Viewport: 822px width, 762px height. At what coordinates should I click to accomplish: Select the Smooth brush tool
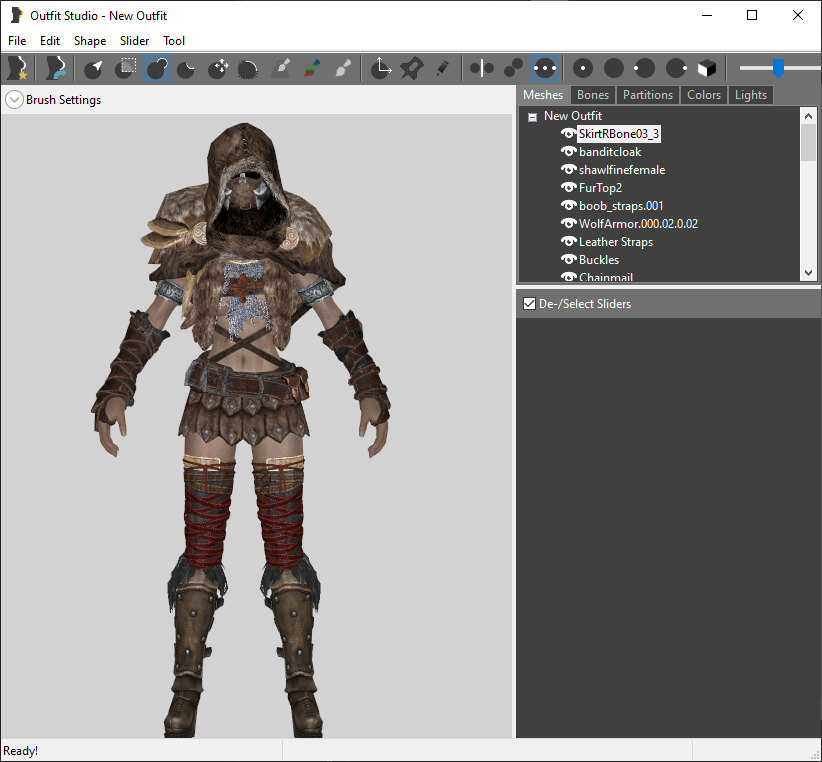point(248,68)
